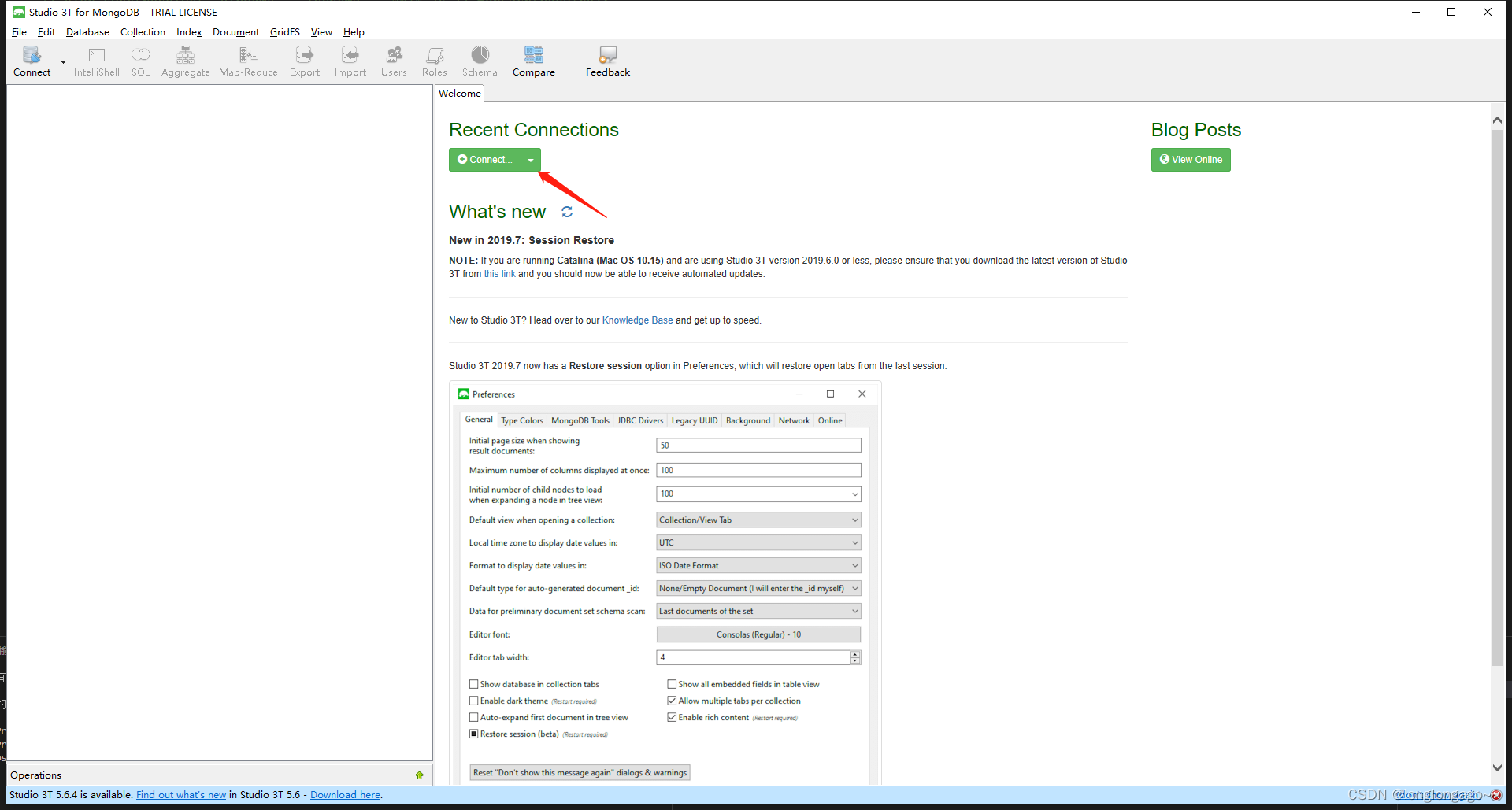
Task: Click the Export toolbar icon
Action: (305, 61)
